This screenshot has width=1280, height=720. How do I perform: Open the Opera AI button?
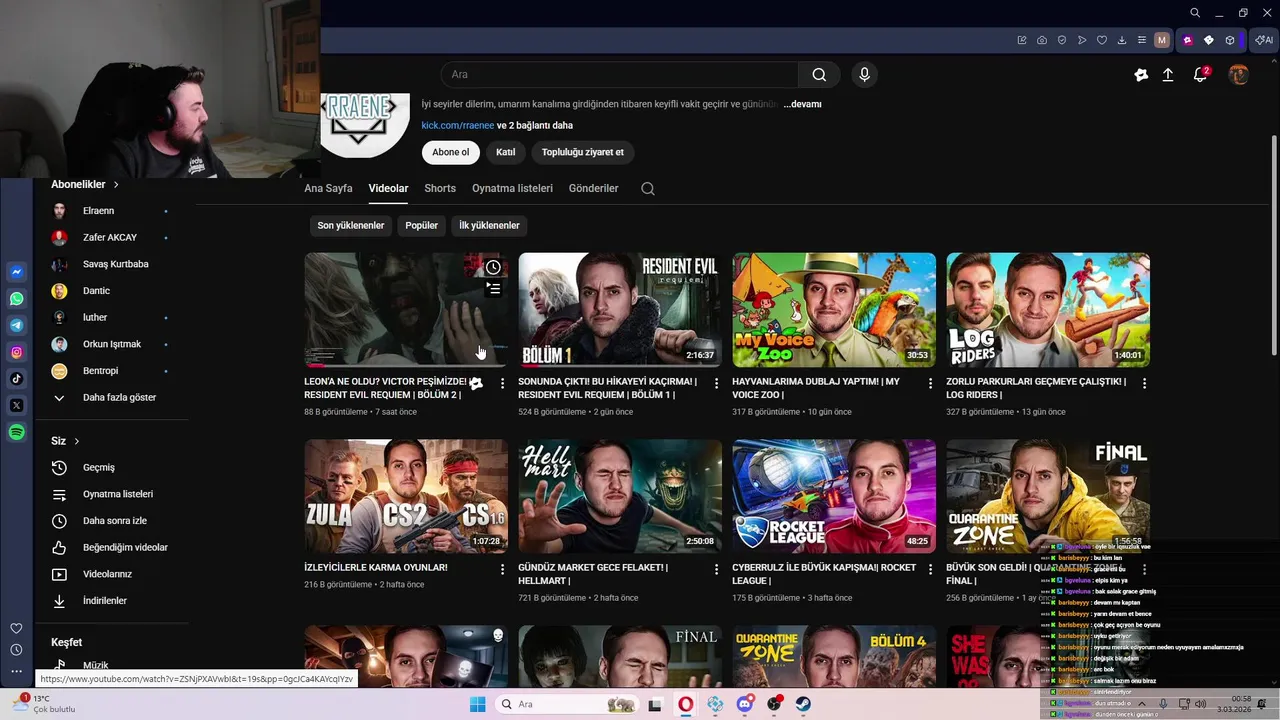pyautogui.click(x=1264, y=40)
